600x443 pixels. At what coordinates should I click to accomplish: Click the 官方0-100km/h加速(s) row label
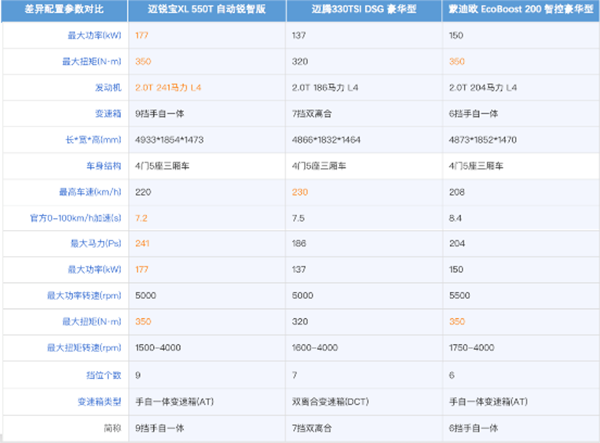pyautogui.click(x=76, y=218)
